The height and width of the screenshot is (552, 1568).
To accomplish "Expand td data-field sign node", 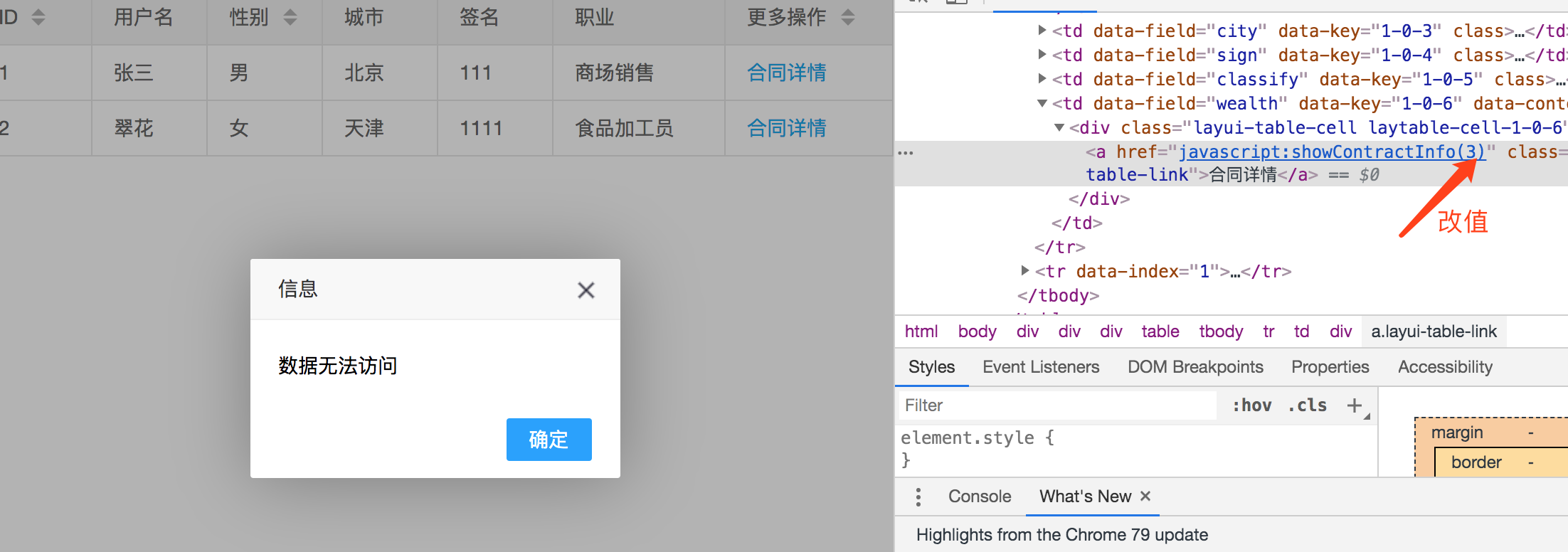I will [1042, 55].
